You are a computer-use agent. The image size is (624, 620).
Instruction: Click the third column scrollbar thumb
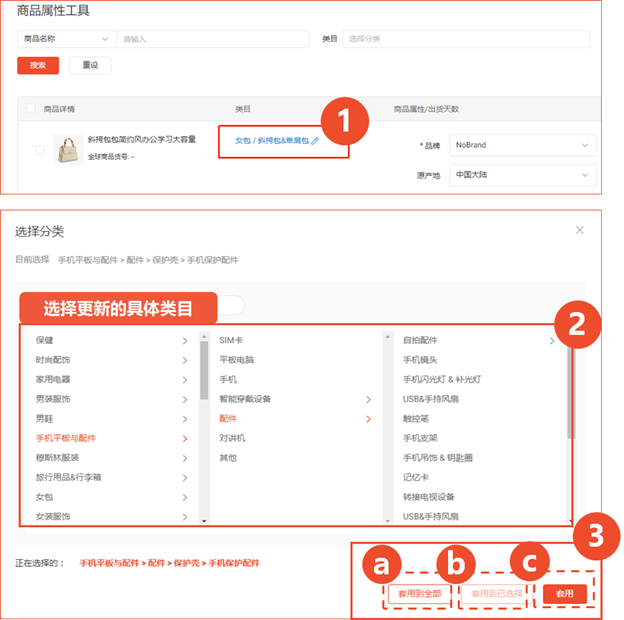click(571, 393)
